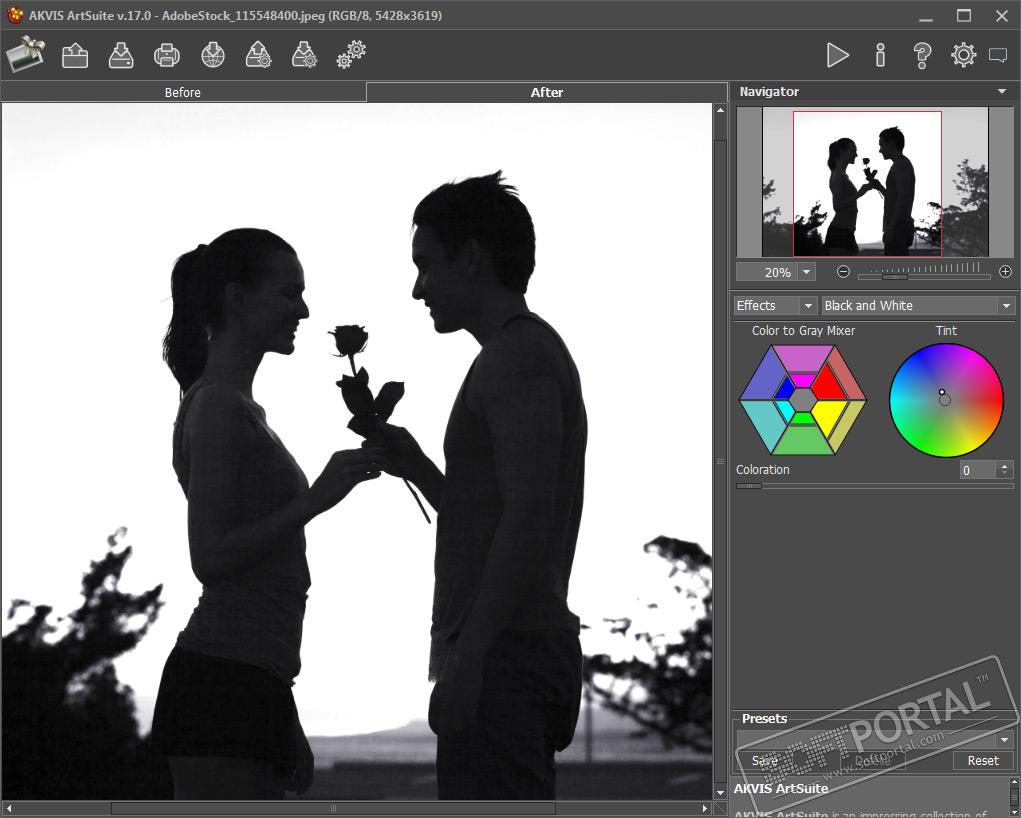The height and width of the screenshot is (818, 1021).
Task: Open preferences with the gear icon
Action: click(x=964, y=55)
